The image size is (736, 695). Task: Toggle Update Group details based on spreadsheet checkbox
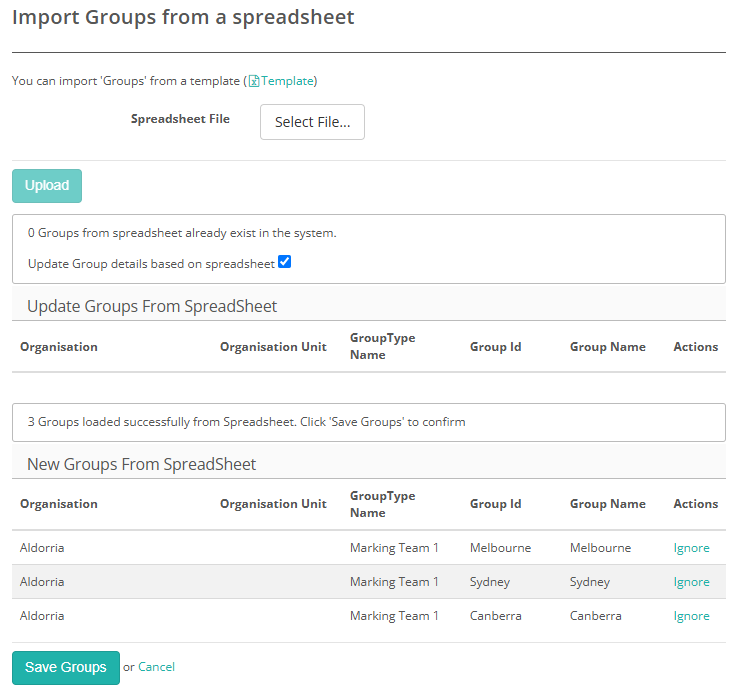coord(284,262)
